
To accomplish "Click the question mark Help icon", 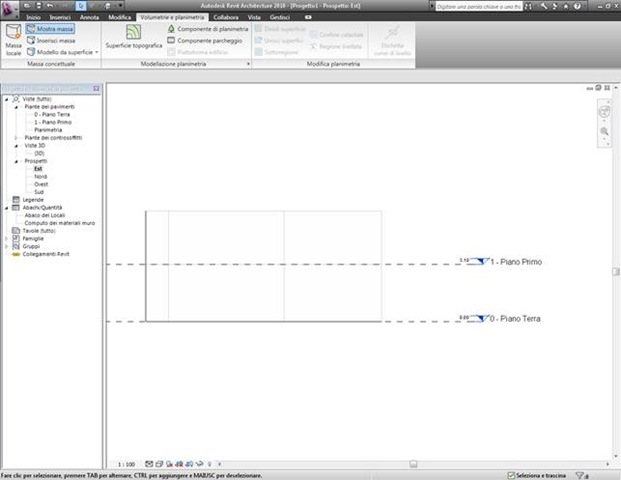I will [577, 6].
